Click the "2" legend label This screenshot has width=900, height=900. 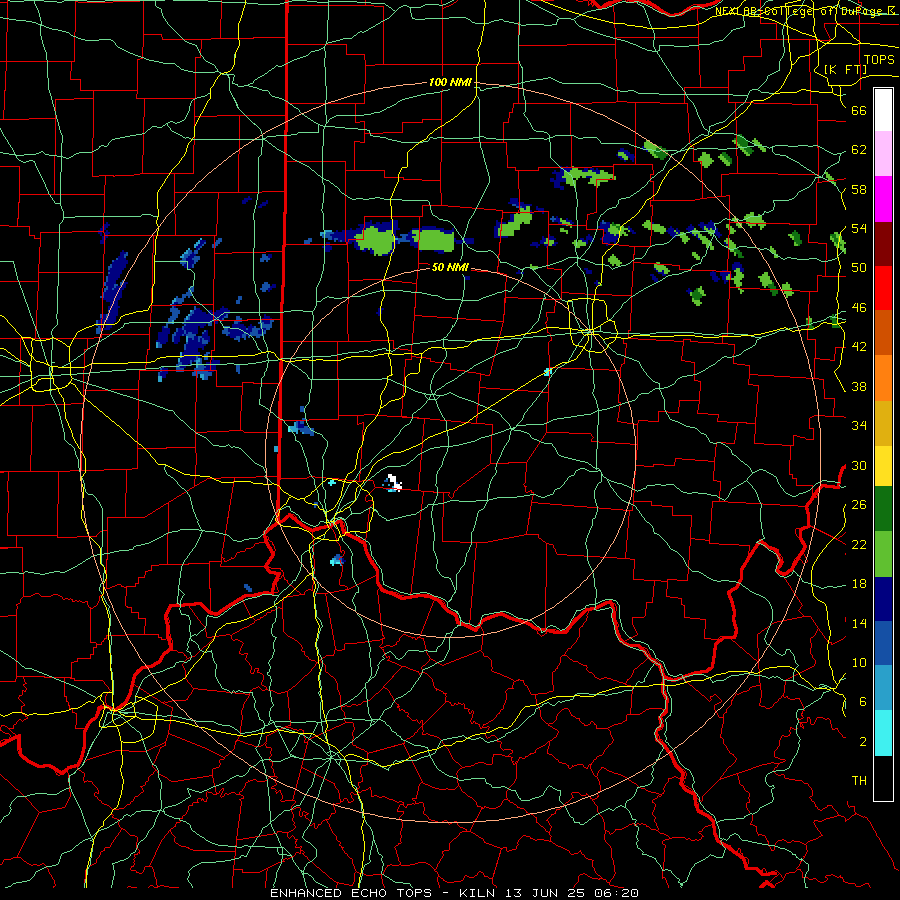862,742
